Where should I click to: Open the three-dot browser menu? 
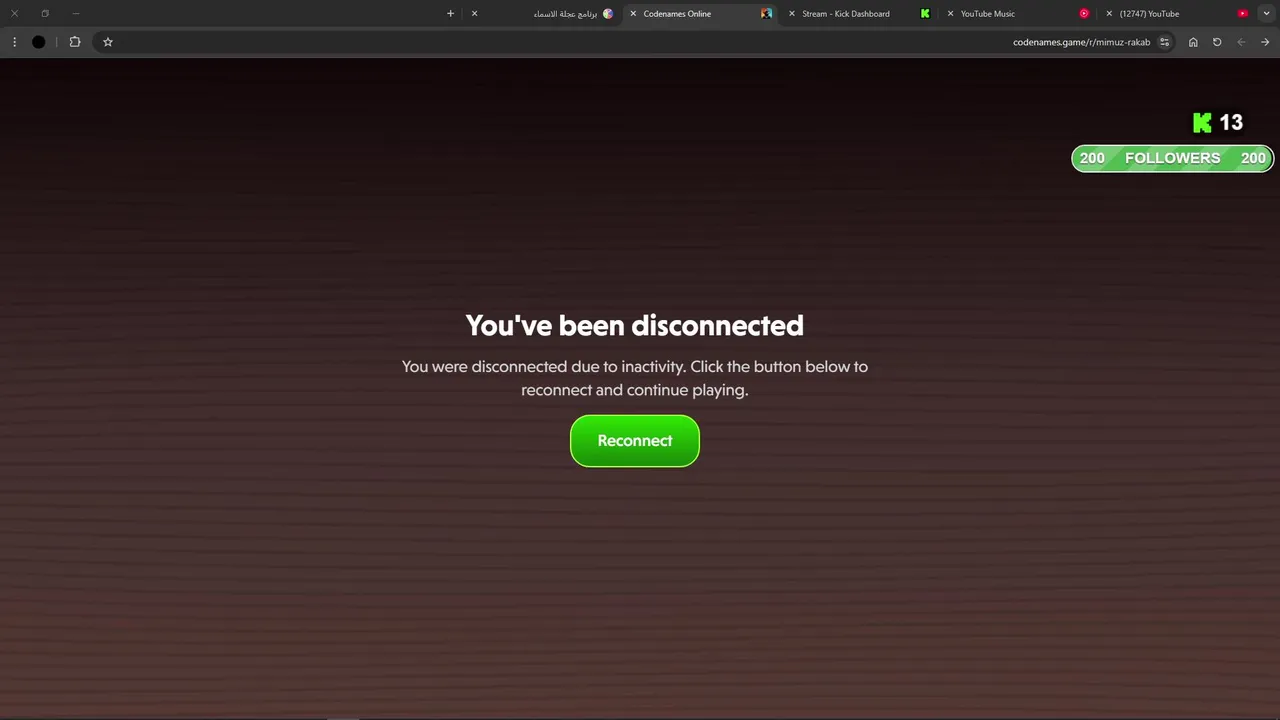[x=14, y=42]
